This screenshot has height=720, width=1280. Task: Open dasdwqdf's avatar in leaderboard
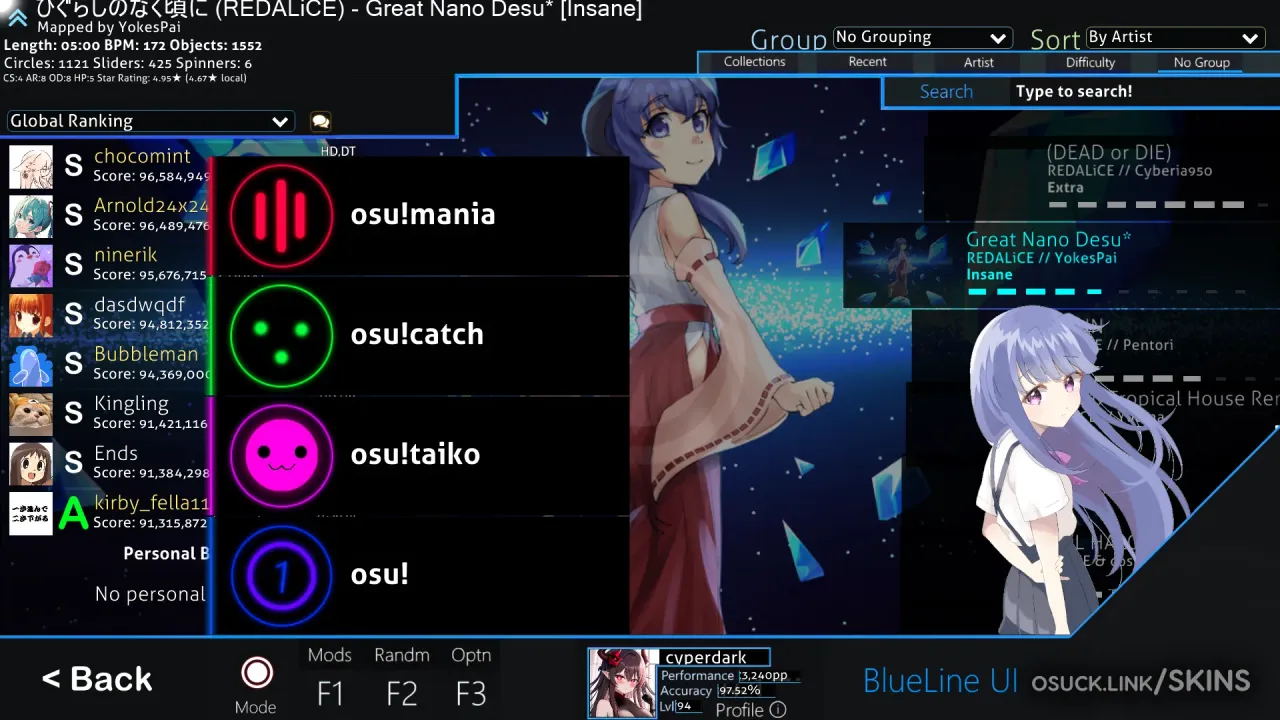[x=31, y=315]
